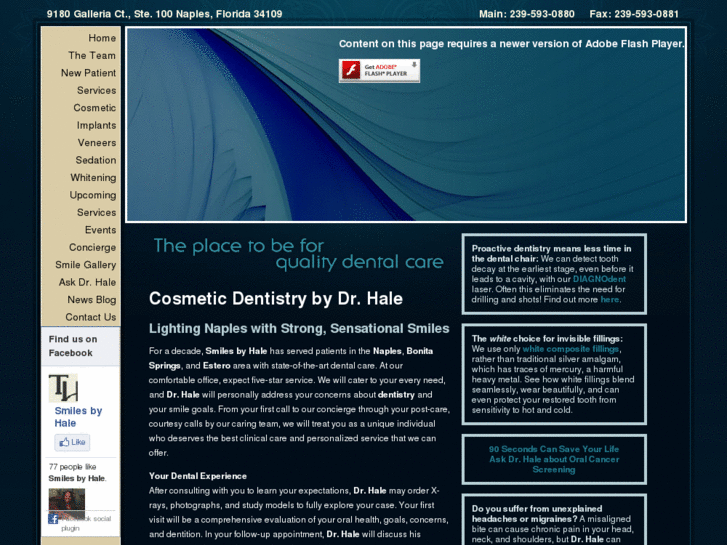This screenshot has height=545, width=727.
Task: Open the News Blog
Action: click(92, 300)
